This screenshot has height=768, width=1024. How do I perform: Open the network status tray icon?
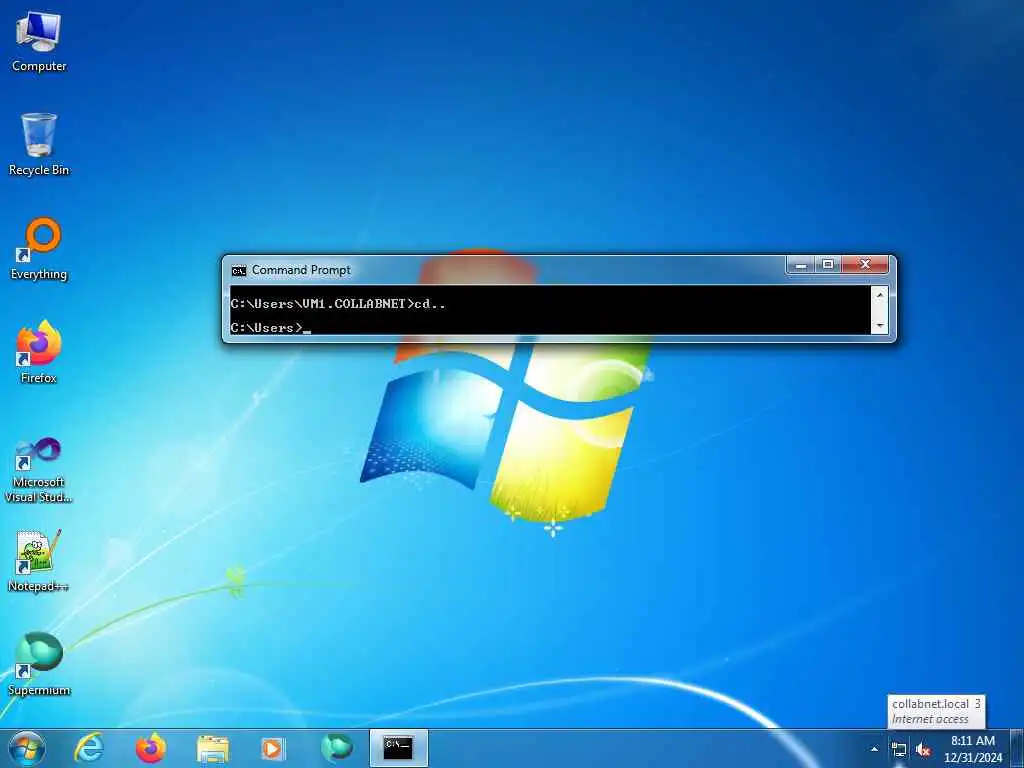(x=899, y=750)
